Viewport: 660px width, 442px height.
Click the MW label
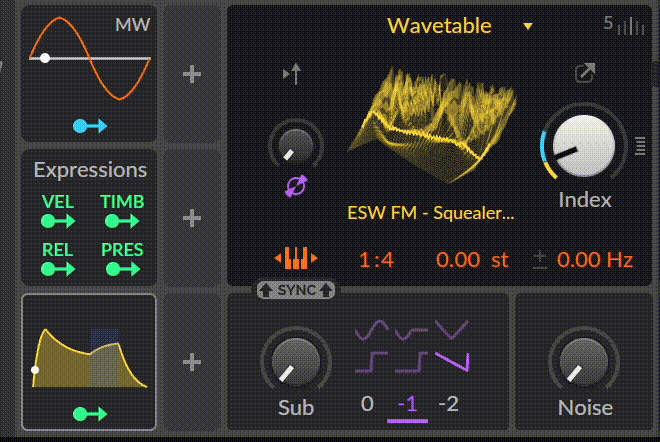[x=133, y=25]
